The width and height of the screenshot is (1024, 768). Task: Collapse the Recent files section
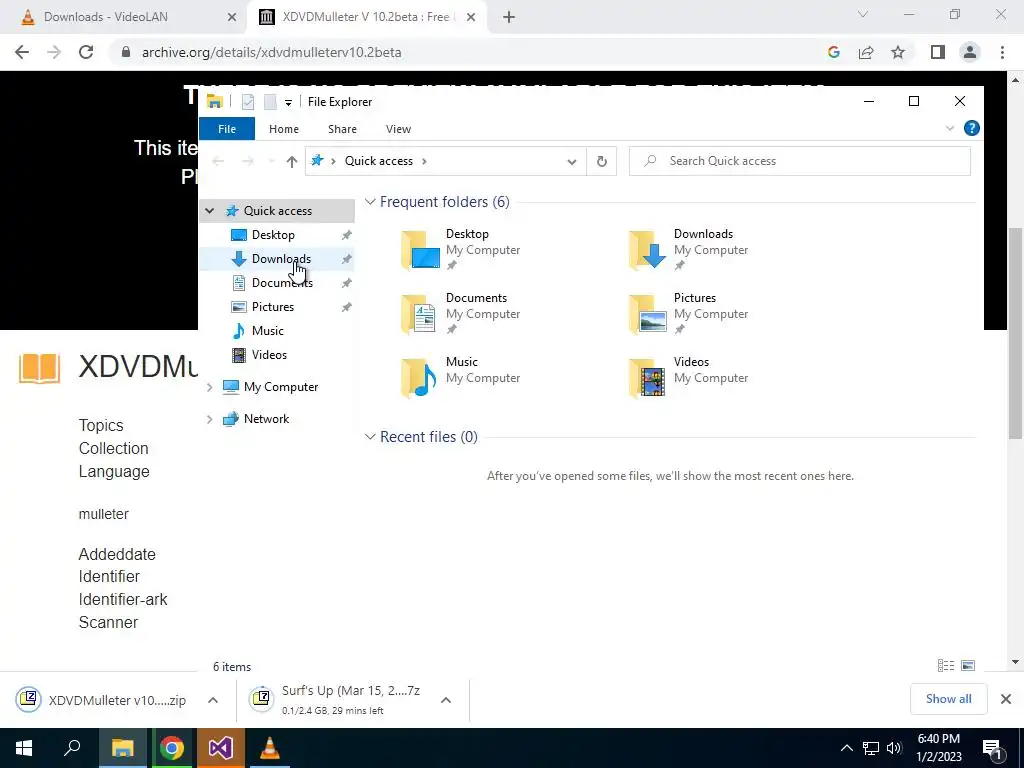pyautogui.click(x=370, y=437)
